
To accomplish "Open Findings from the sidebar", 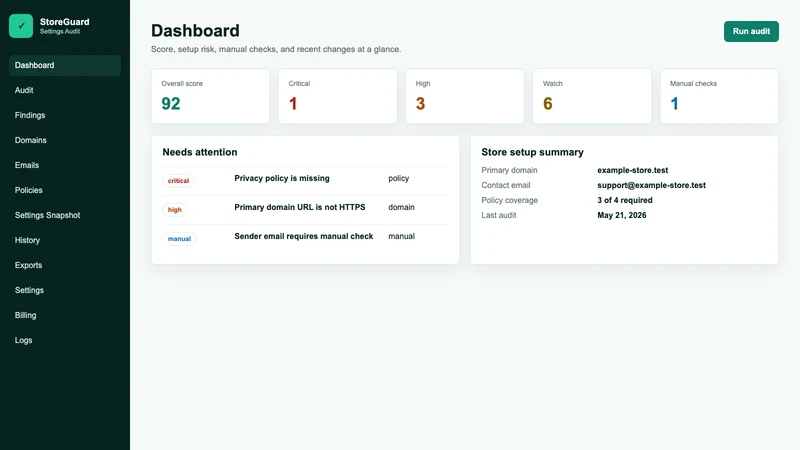I will [65, 115].
